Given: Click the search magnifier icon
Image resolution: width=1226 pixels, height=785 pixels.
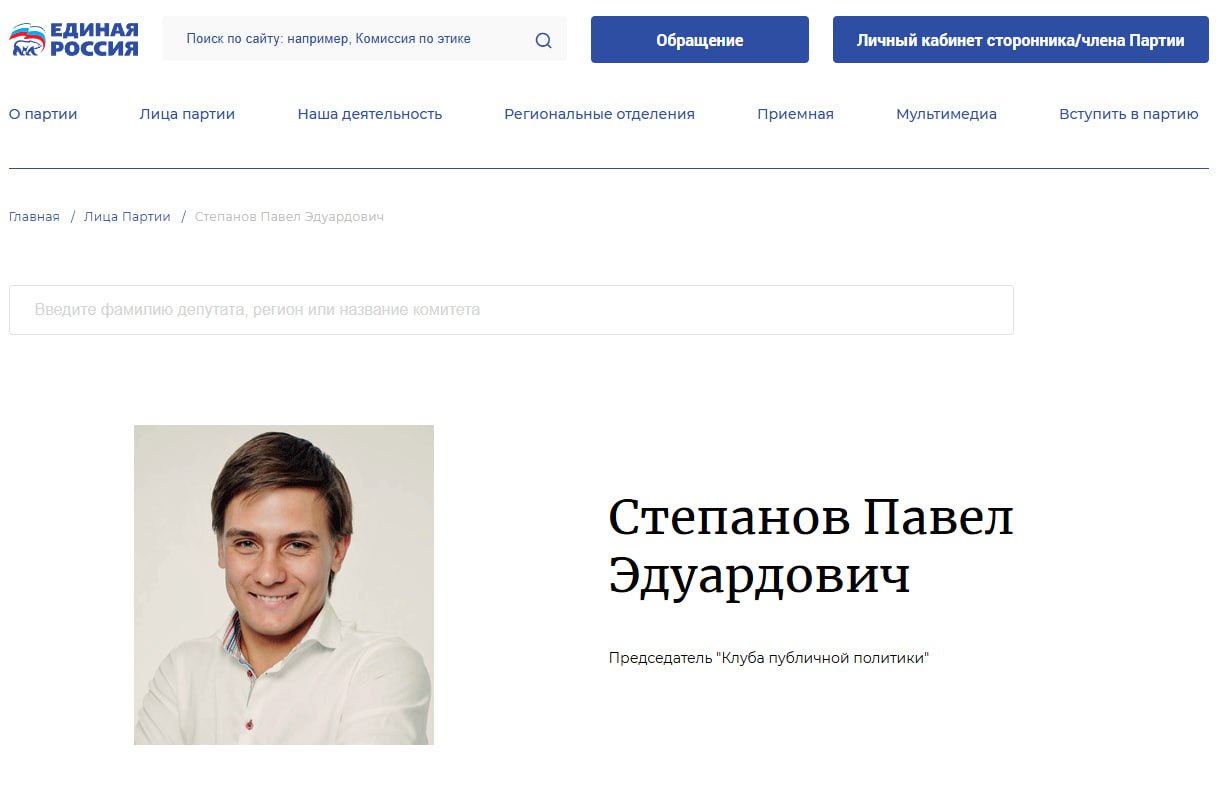Looking at the screenshot, I should [543, 39].
